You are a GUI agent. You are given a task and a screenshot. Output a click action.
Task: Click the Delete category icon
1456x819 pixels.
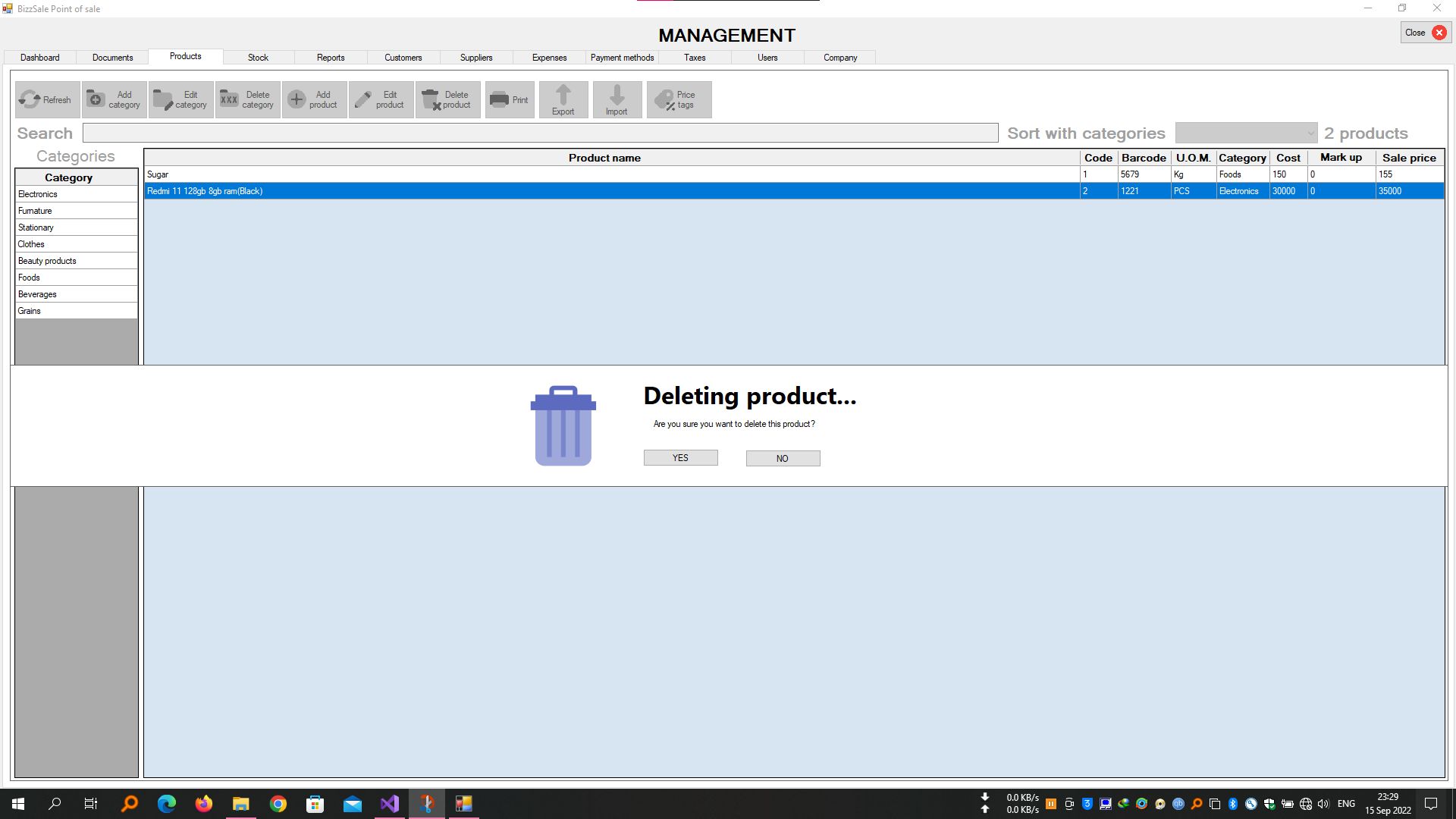coord(229,99)
